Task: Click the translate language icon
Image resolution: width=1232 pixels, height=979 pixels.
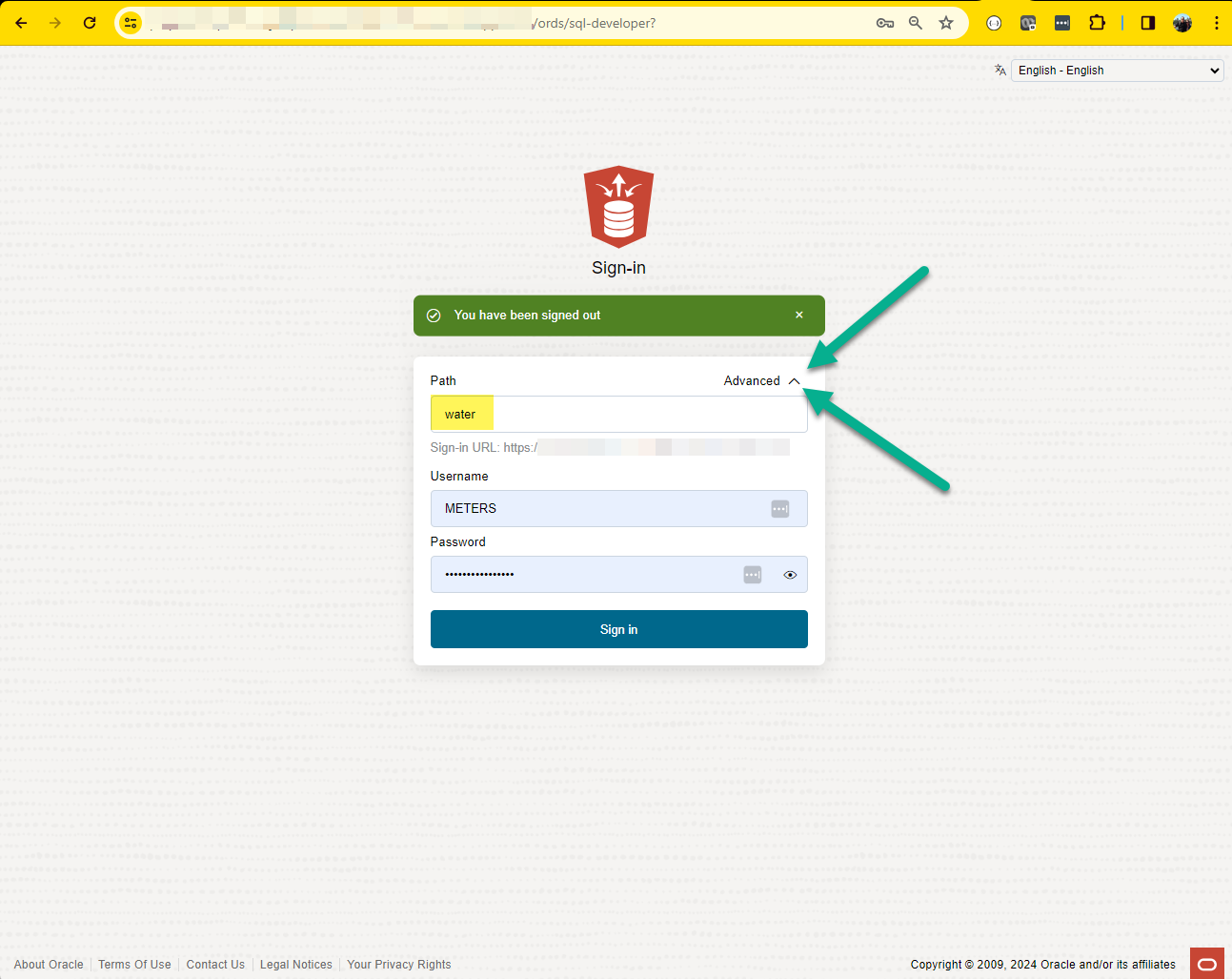Action: point(1000,71)
